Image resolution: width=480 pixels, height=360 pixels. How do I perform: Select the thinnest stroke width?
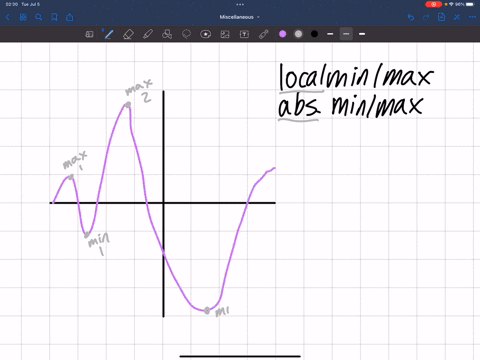330,34
